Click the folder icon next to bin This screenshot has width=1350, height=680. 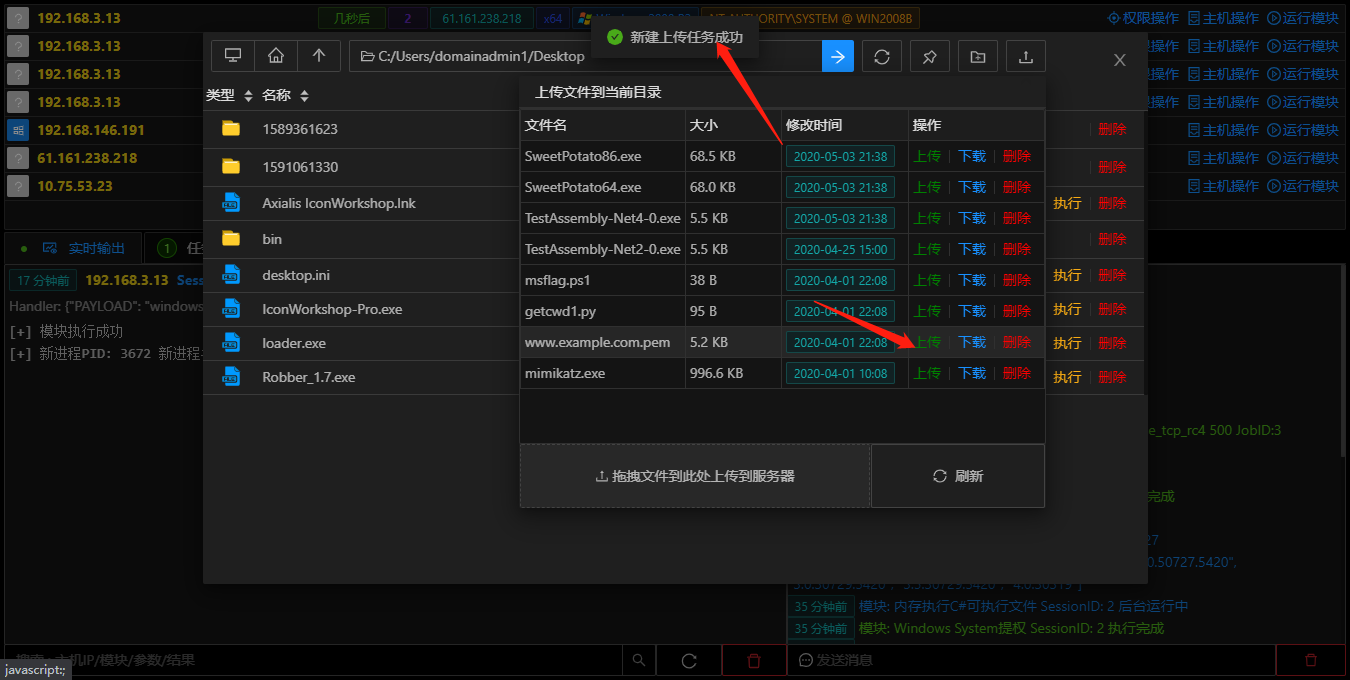231,238
